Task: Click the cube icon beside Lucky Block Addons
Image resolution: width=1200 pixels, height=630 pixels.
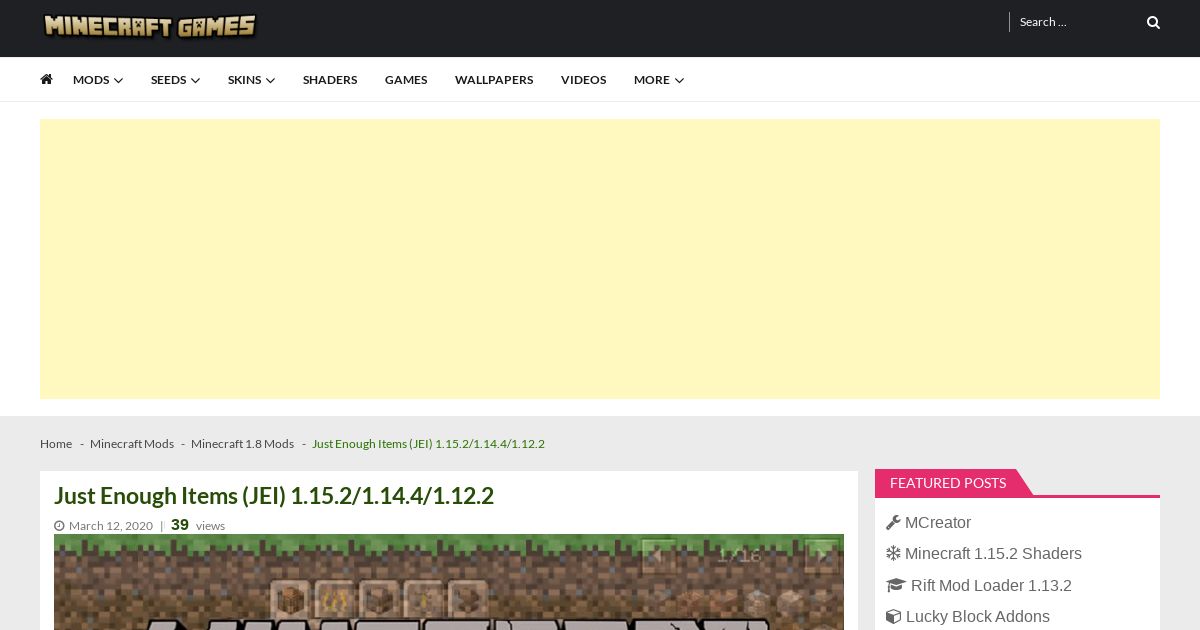Action: 893,616
